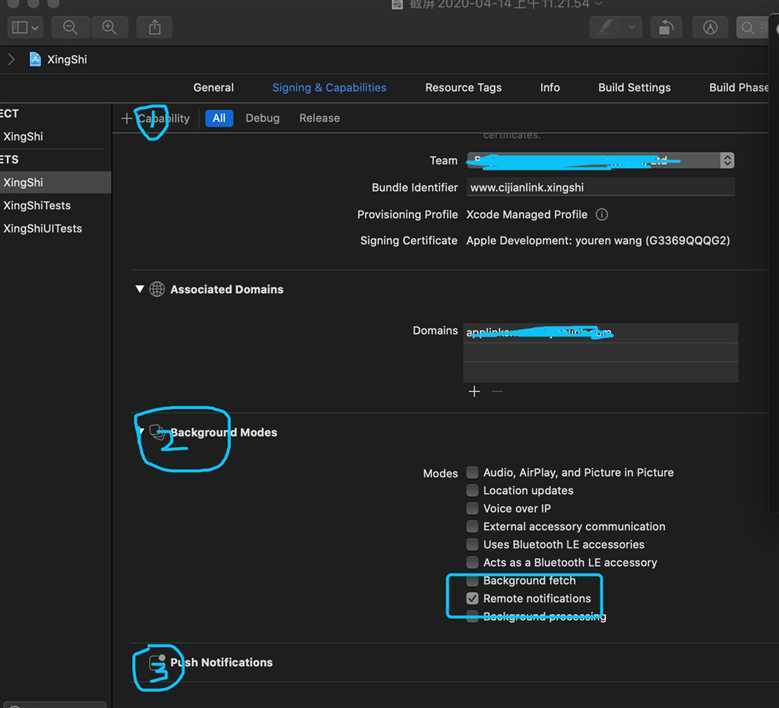This screenshot has height=708, width=779.
Task: Select the markup highlight pen tool
Action: click(x=606, y=27)
